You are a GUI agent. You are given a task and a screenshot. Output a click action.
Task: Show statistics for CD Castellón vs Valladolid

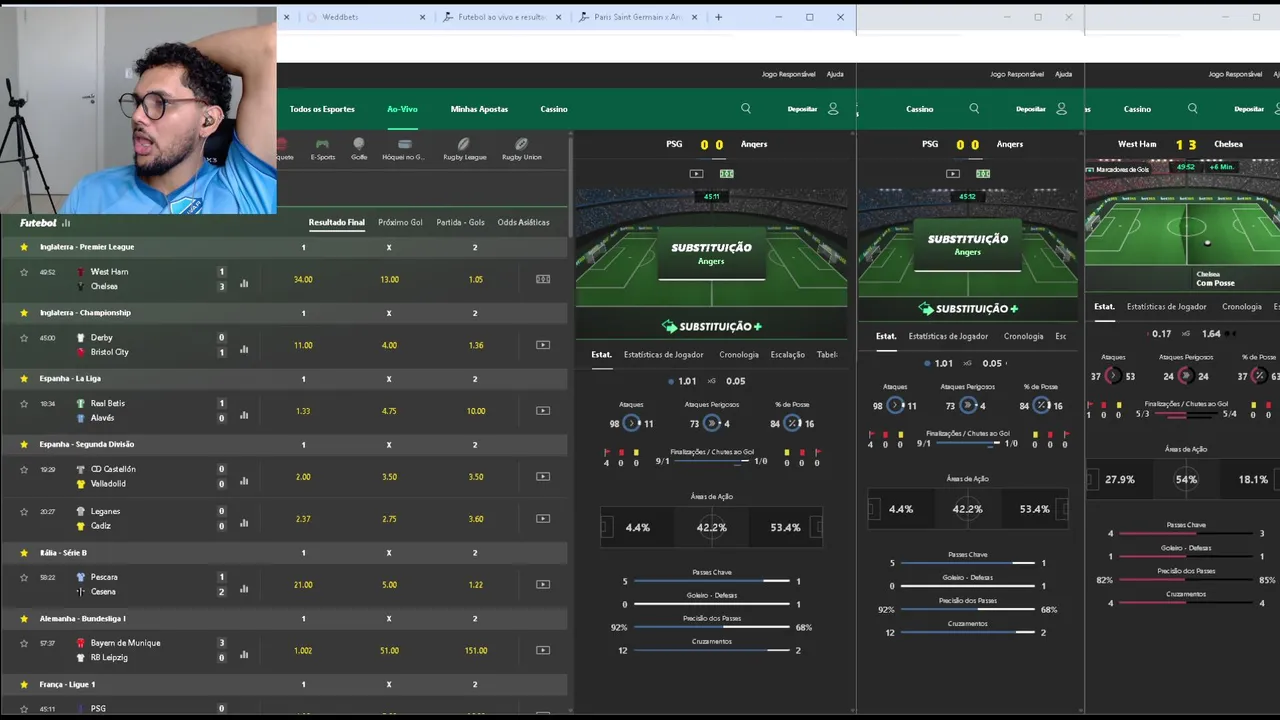pyautogui.click(x=244, y=481)
